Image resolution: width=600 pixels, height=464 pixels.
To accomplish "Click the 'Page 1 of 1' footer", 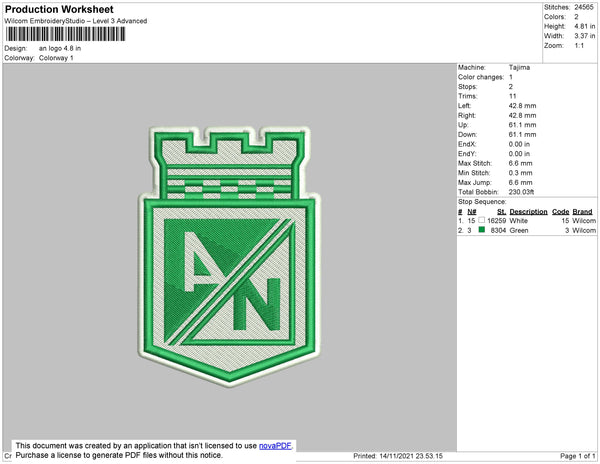I will [x=577, y=456].
